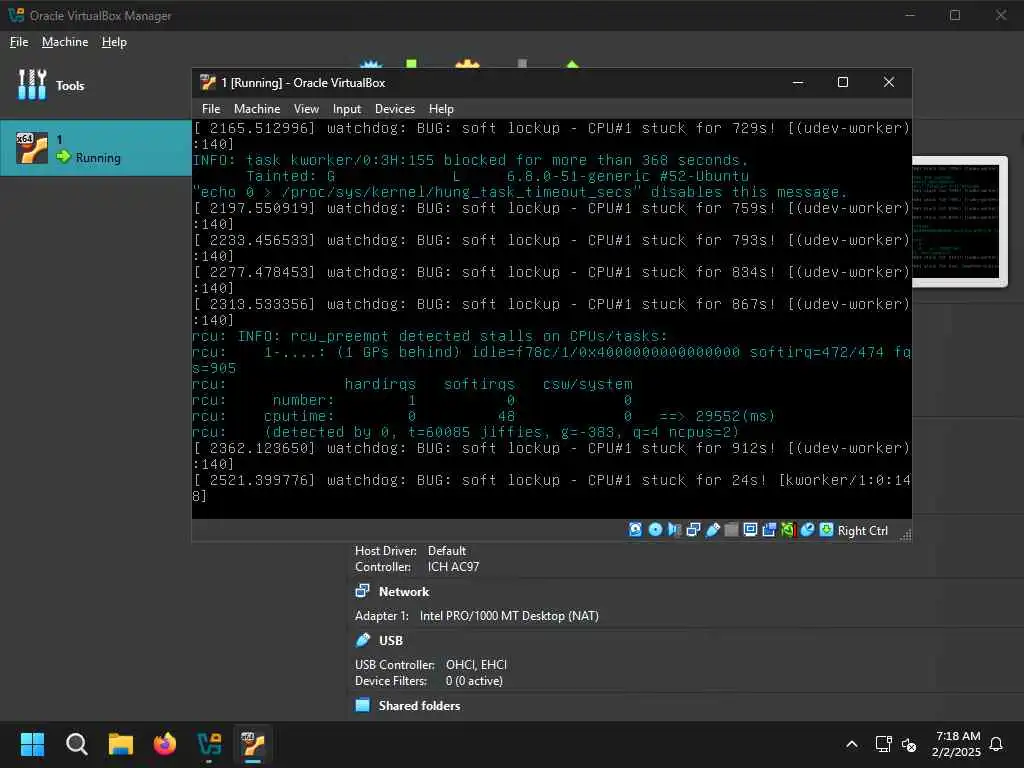The image size is (1024, 768).
Task: Click the Network section header in details
Action: [404, 592]
